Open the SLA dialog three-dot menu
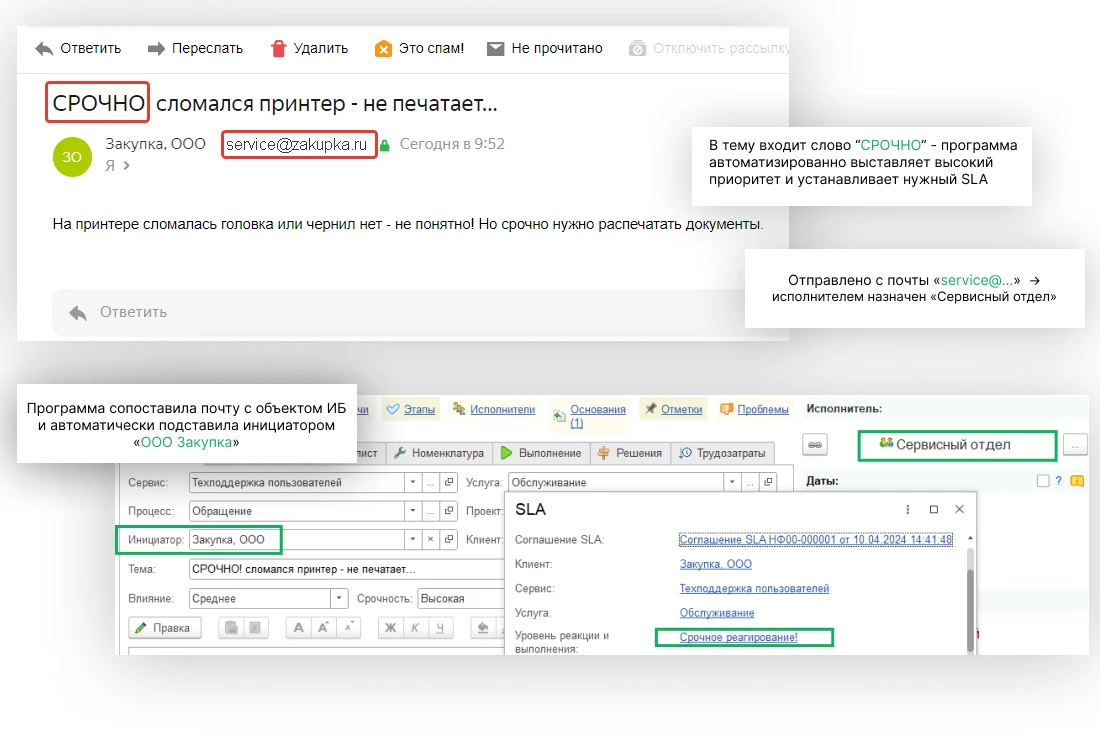Image resolution: width=1100 pixels, height=750 pixels. [908, 509]
